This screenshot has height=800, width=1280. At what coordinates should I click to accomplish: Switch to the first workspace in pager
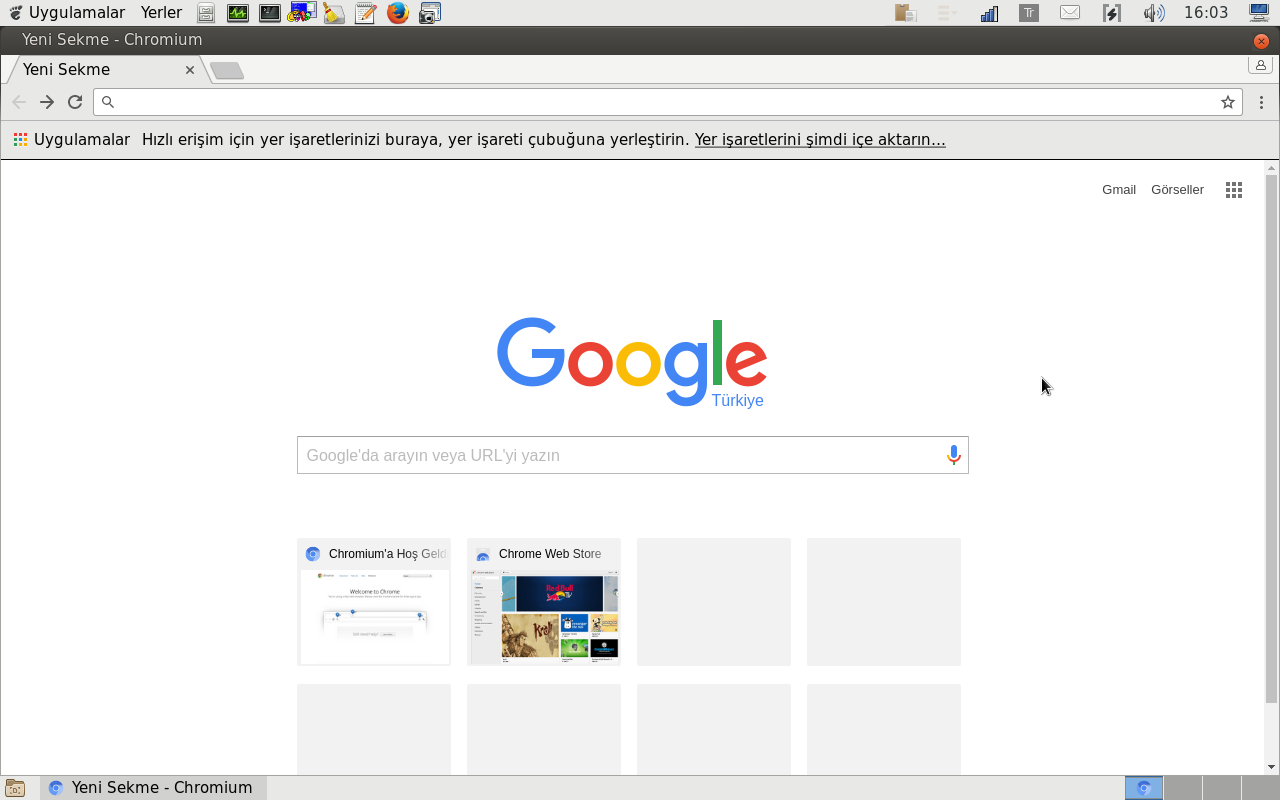coord(1144,788)
